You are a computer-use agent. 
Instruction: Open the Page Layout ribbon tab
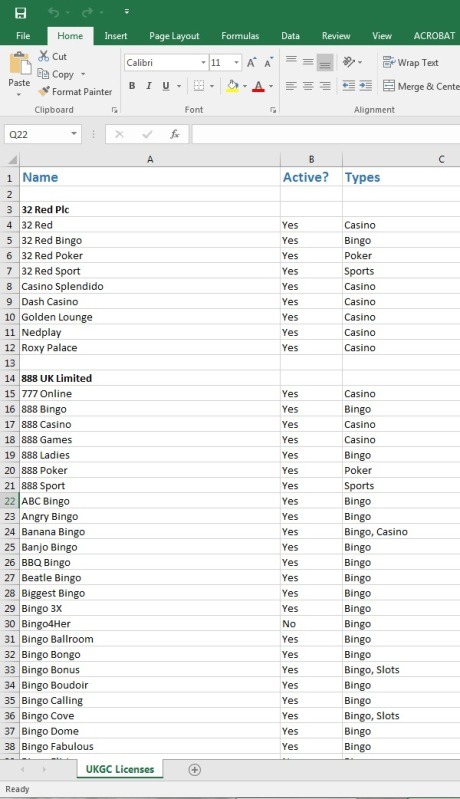coord(174,36)
